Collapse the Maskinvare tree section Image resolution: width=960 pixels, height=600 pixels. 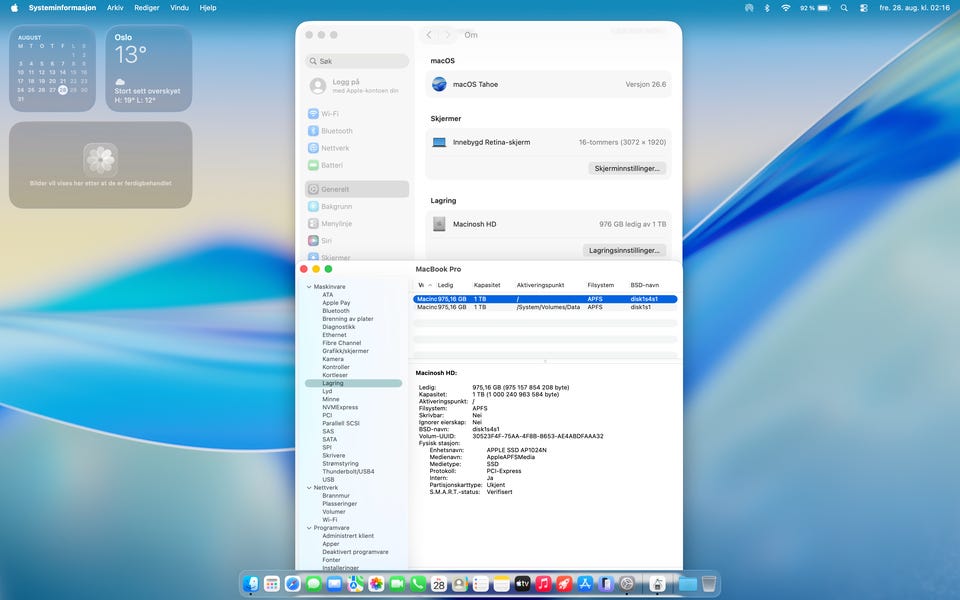[309, 287]
